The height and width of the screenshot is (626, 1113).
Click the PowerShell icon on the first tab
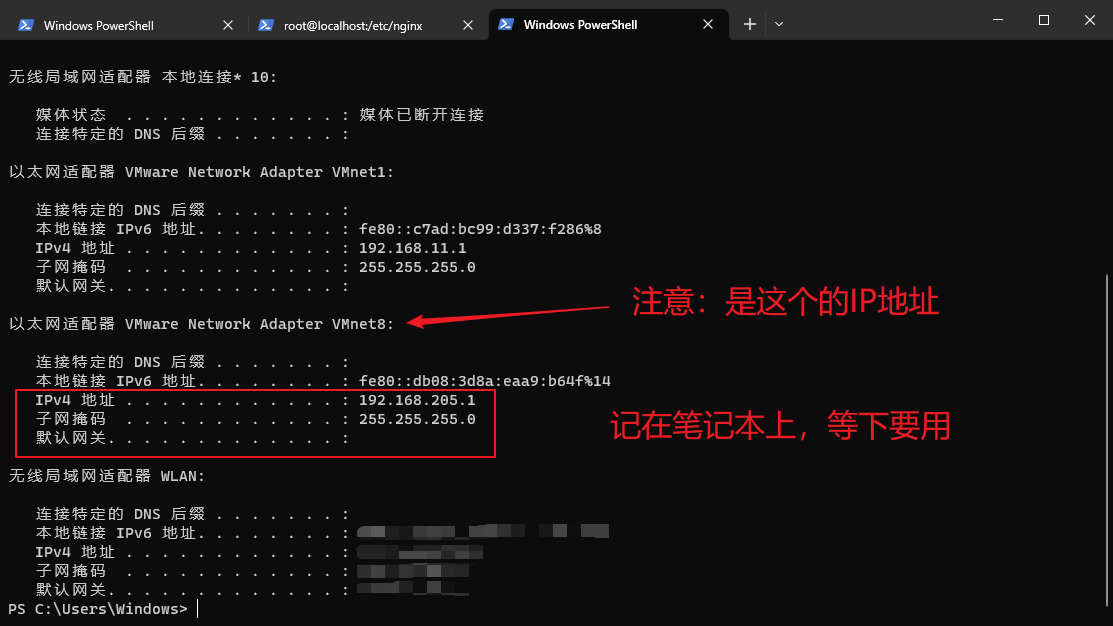tap(26, 25)
